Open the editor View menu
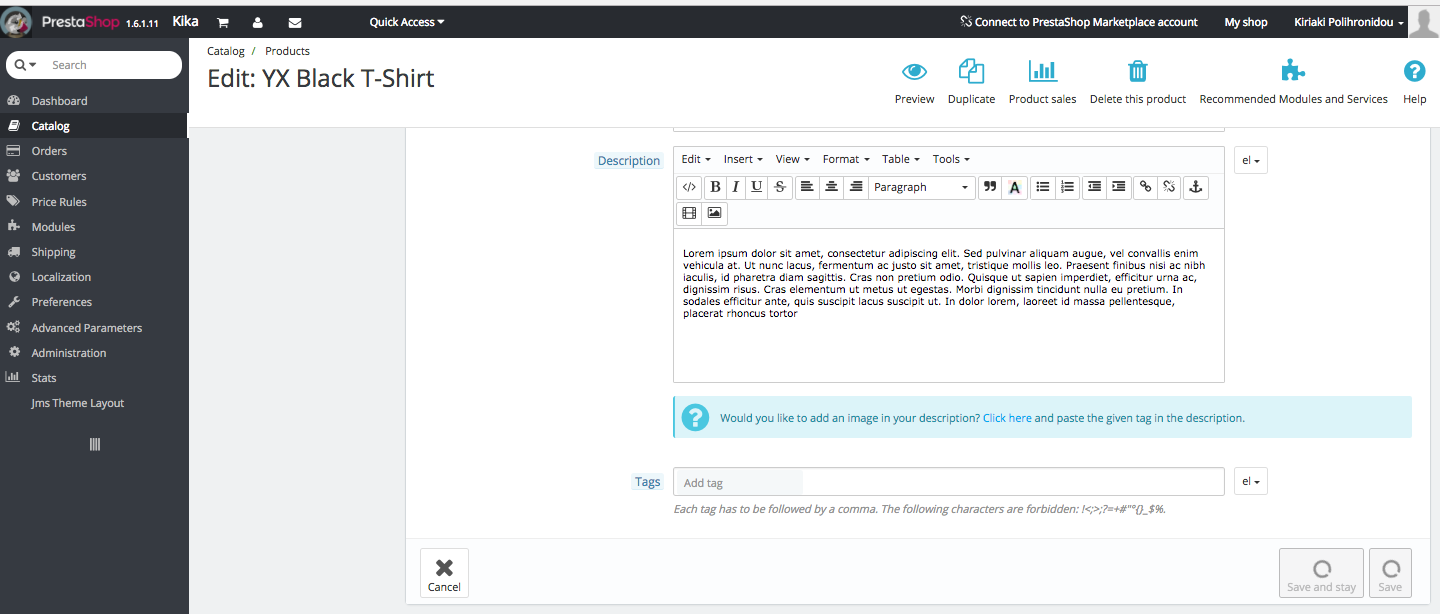 point(793,159)
